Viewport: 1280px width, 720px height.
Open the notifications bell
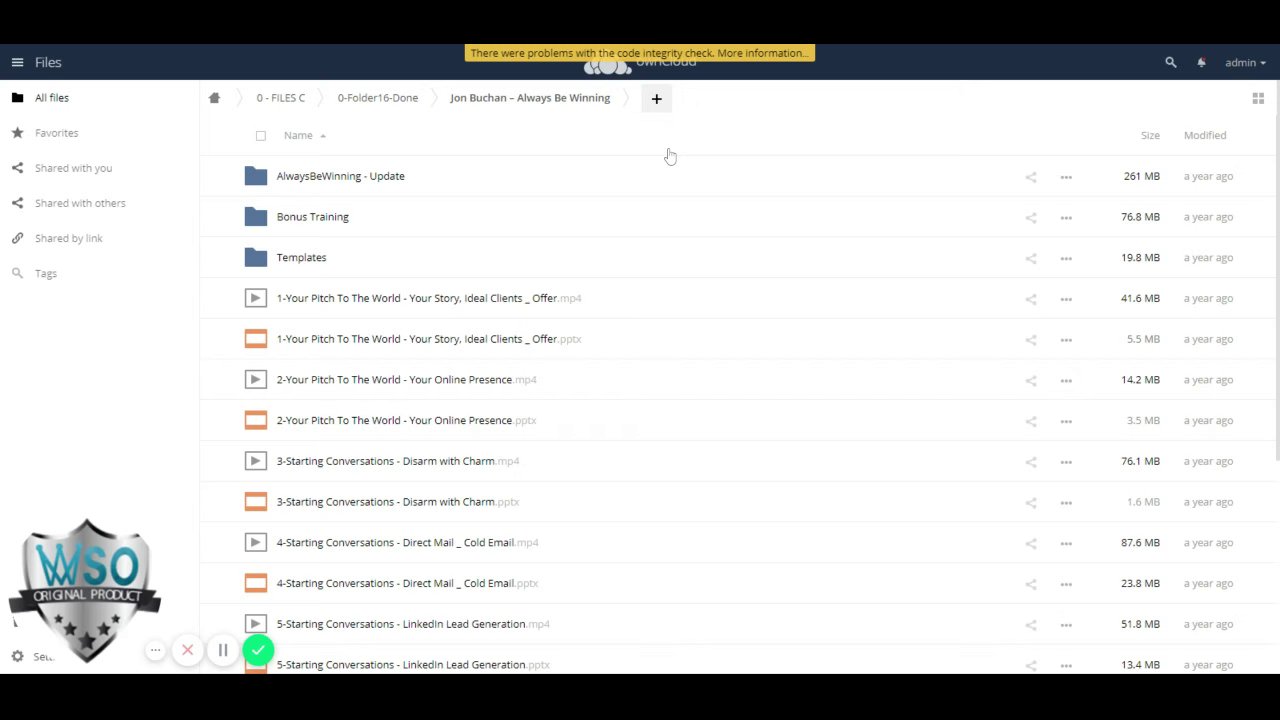click(1201, 62)
